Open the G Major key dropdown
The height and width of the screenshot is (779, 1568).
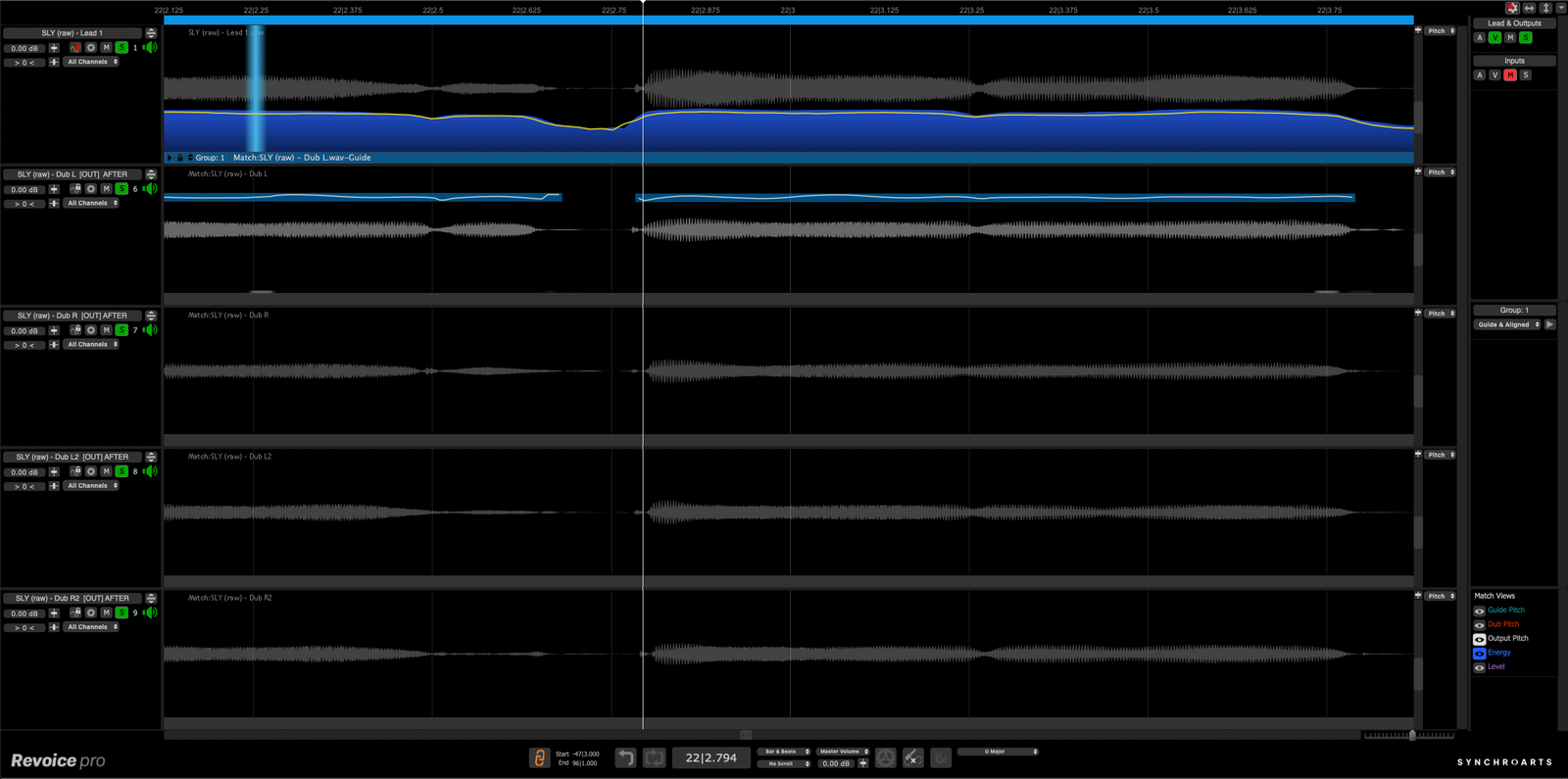(998, 752)
